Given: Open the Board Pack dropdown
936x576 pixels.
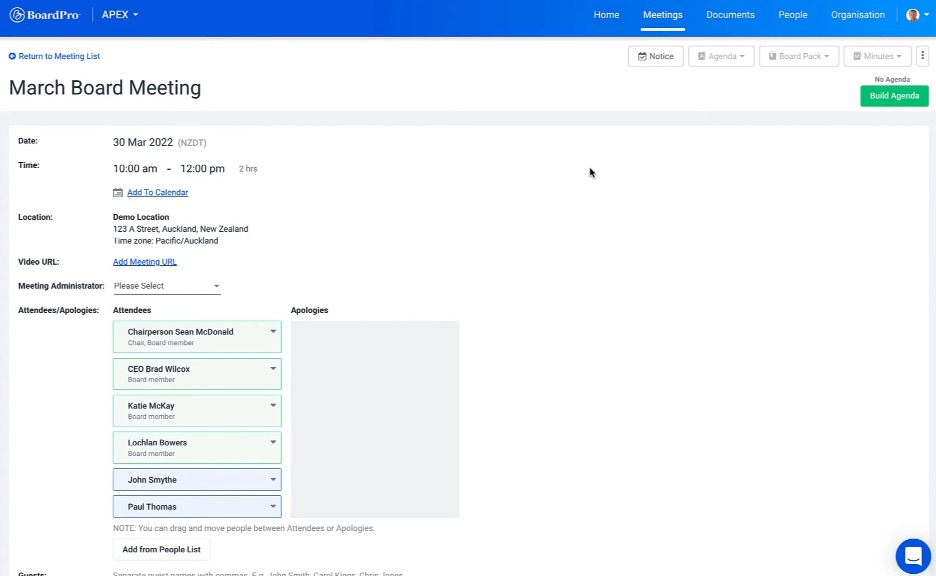Looking at the screenshot, I should tap(799, 56).
